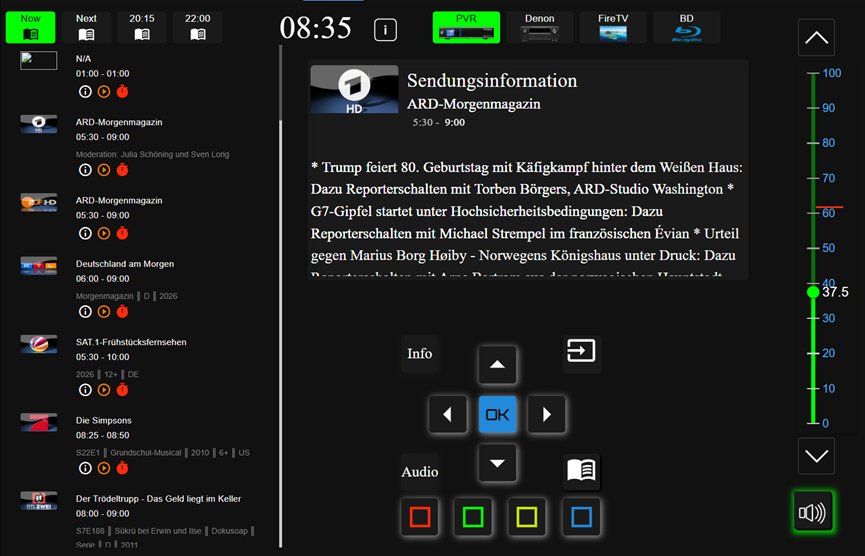Switch to the 20:15 guide tab
865x556 pixels.
pyautogui.click(x=142, y=27)
